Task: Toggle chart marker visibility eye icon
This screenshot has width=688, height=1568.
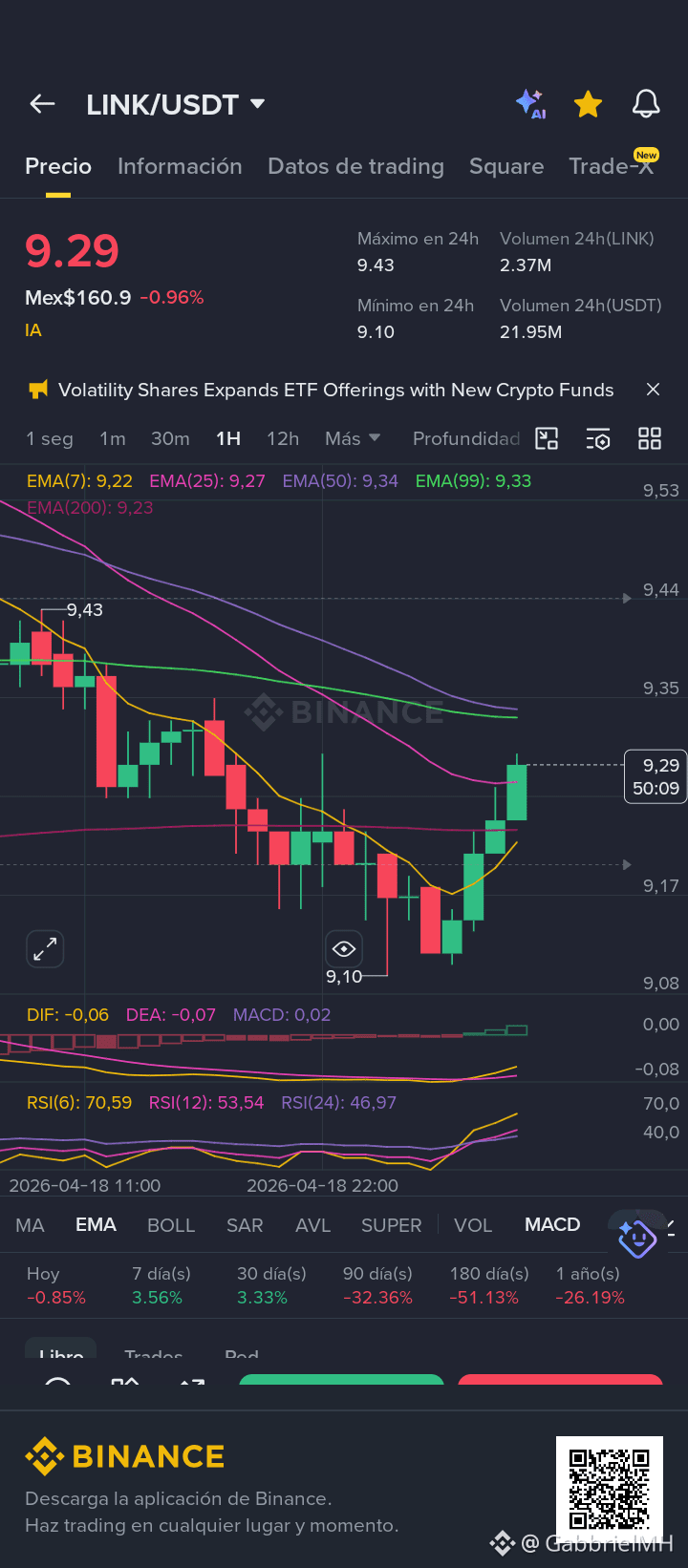Action: click(344, 948)
